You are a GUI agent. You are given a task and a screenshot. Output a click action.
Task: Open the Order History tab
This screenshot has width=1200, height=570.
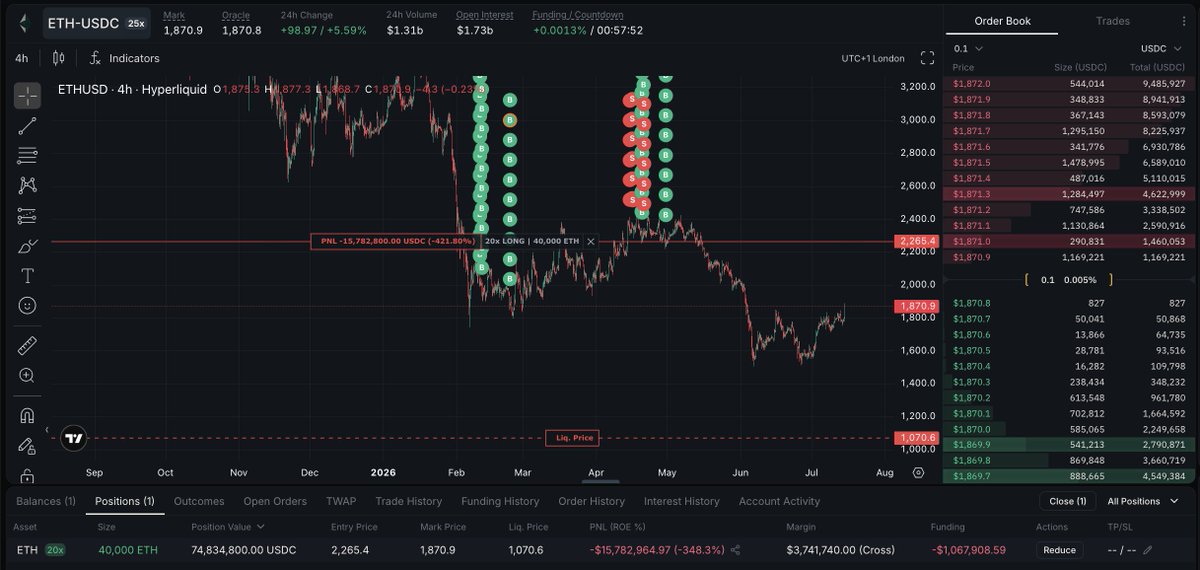pos(592,501)
